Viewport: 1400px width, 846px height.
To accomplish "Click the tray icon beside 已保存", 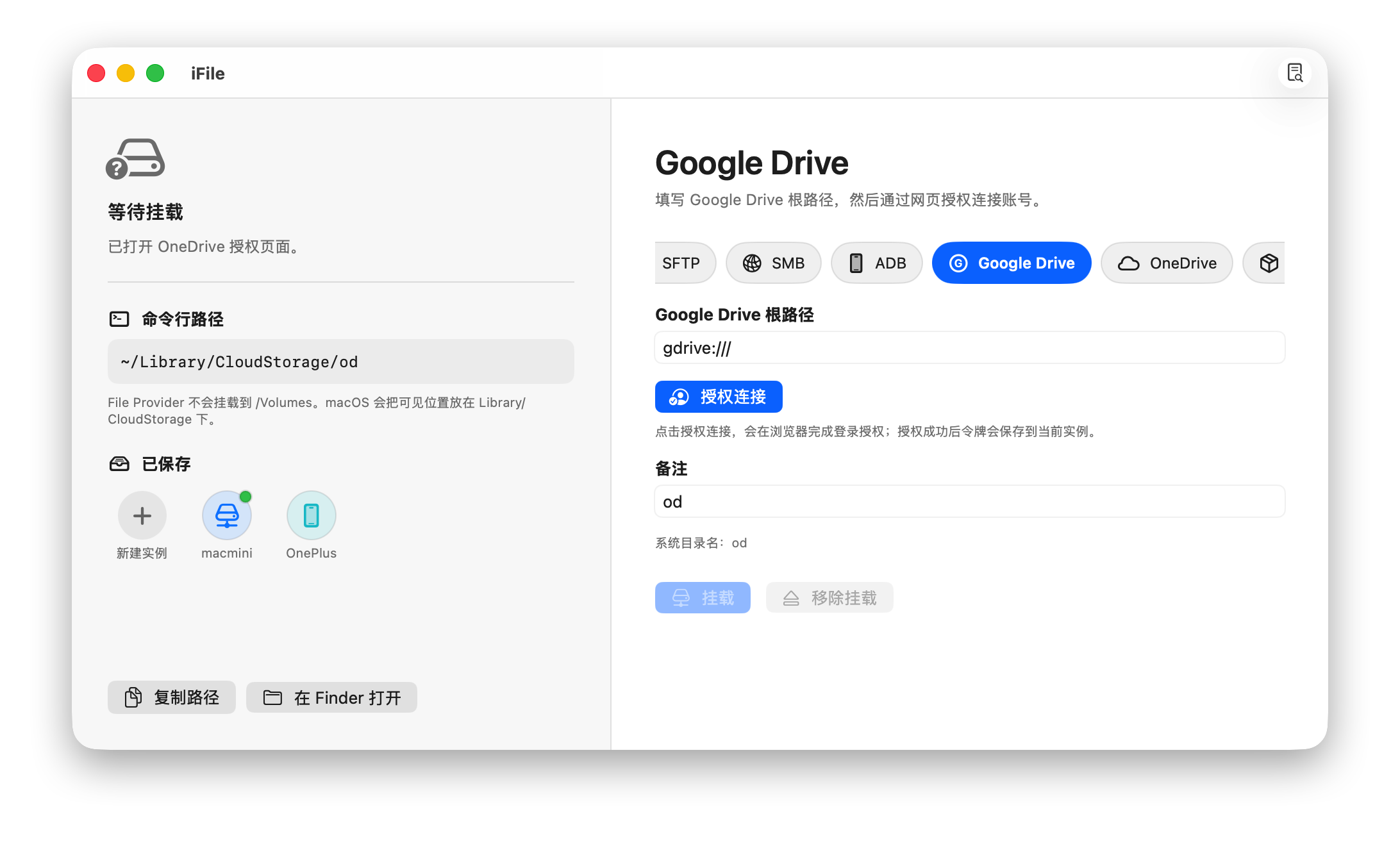I will [x=119, y=464].
